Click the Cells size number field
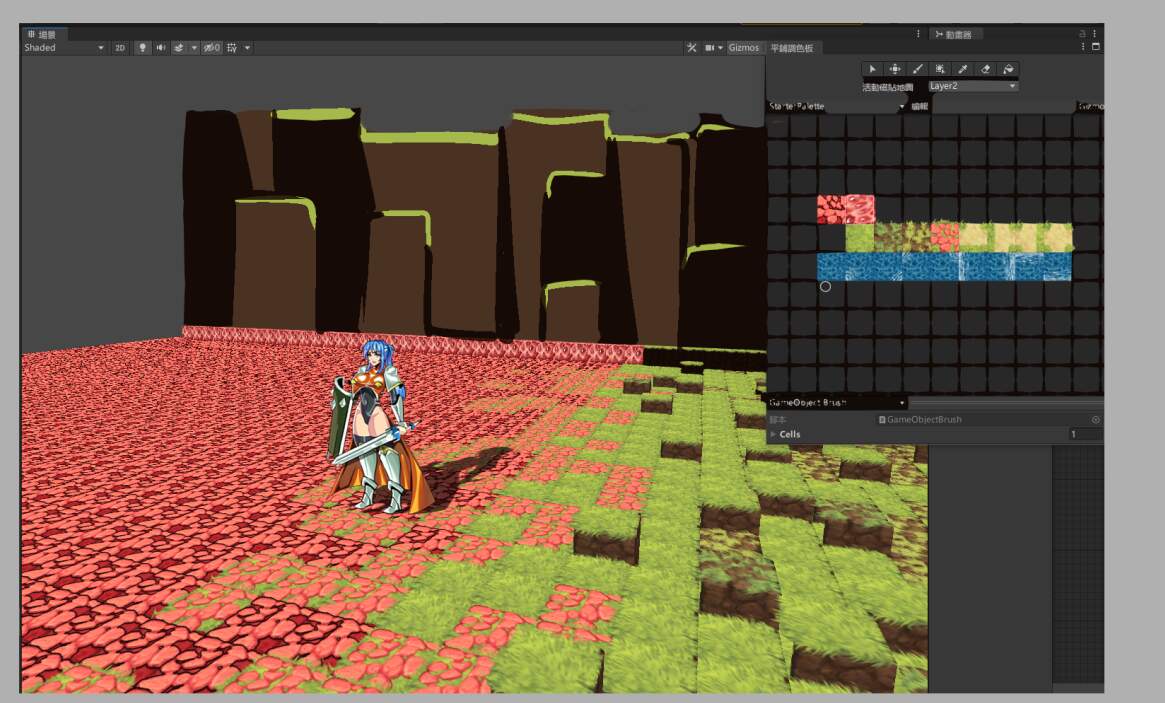Screen dimensions: 1165x703 [x=1085, y=434]
